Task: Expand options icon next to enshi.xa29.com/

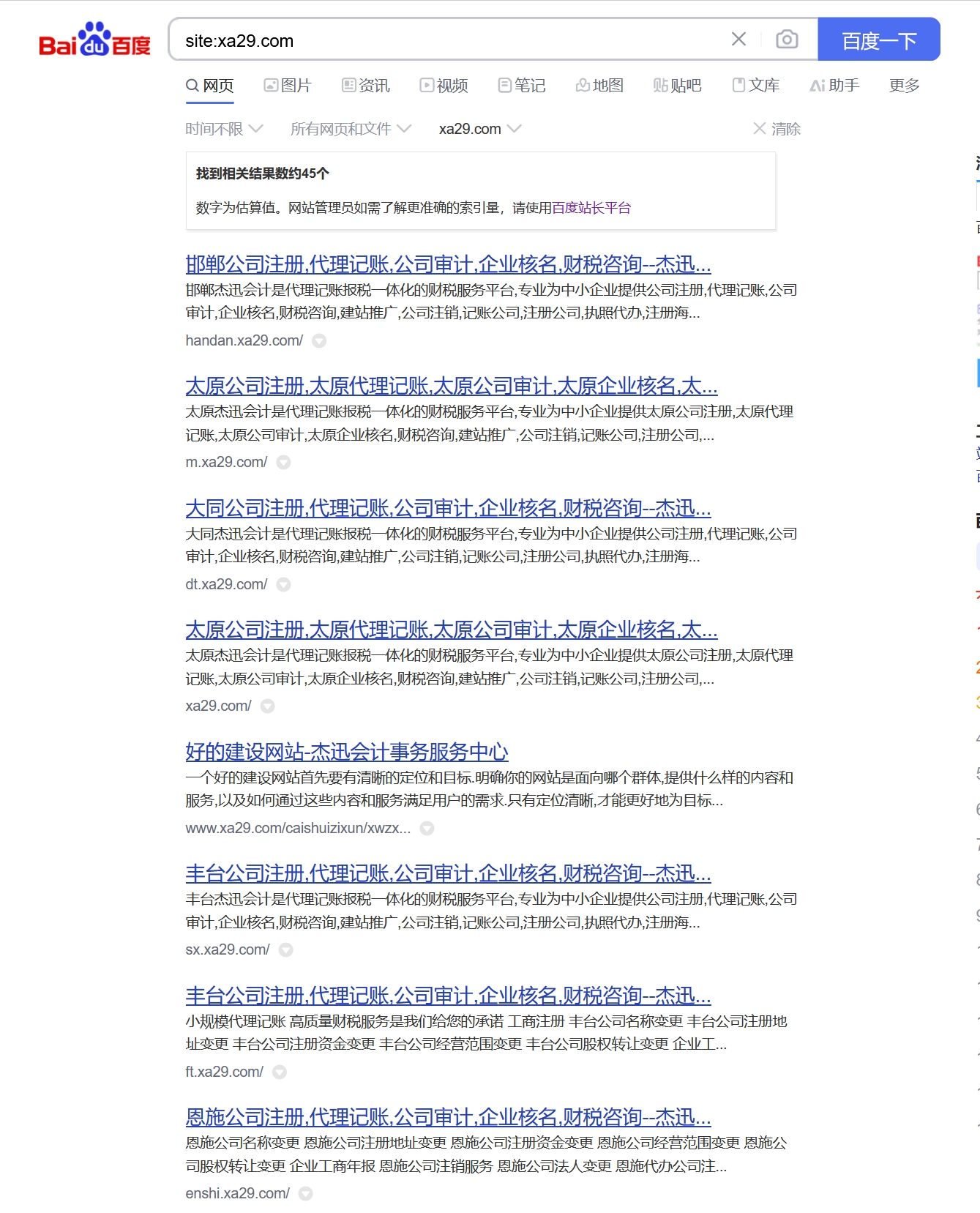Action: [306, 1193]
